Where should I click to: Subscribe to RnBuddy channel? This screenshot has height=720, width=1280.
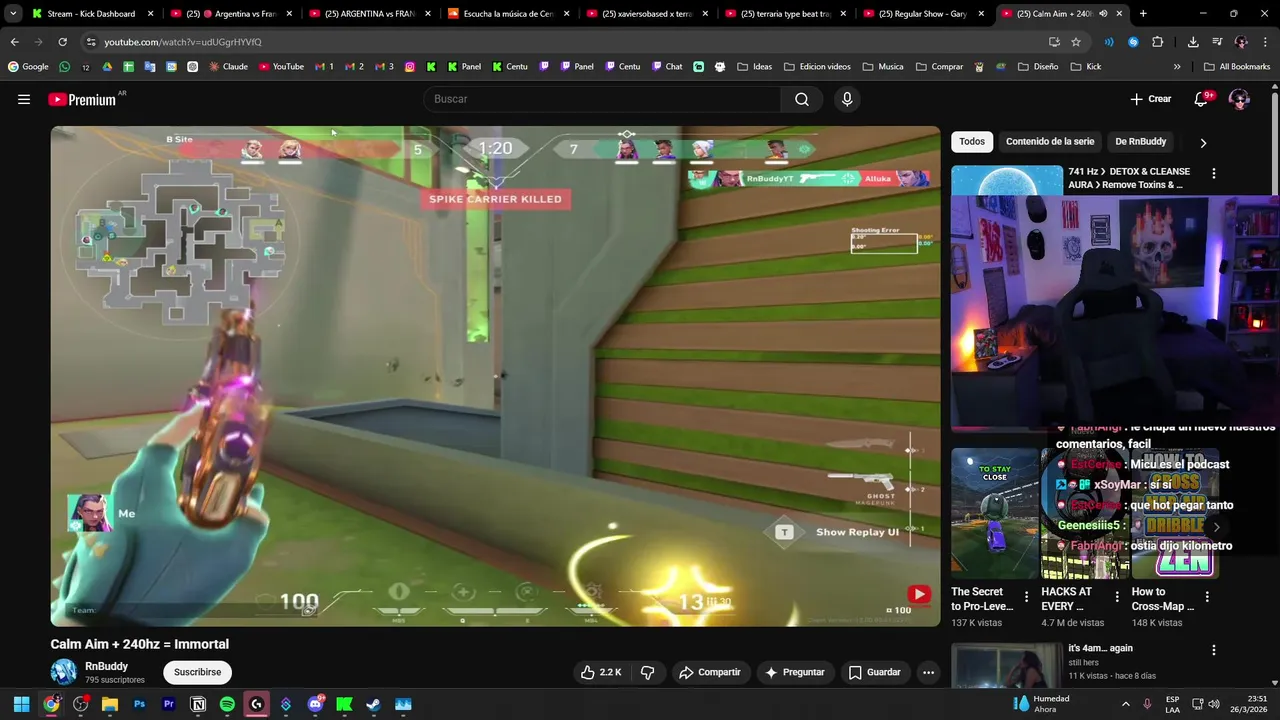pos(197,672)
